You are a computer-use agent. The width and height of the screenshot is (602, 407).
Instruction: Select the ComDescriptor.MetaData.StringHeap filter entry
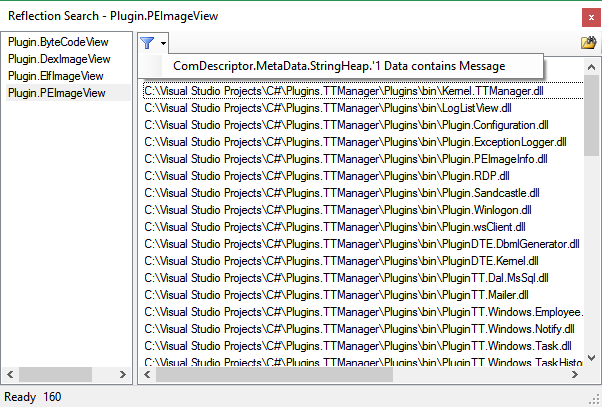(x=341, y=66)
